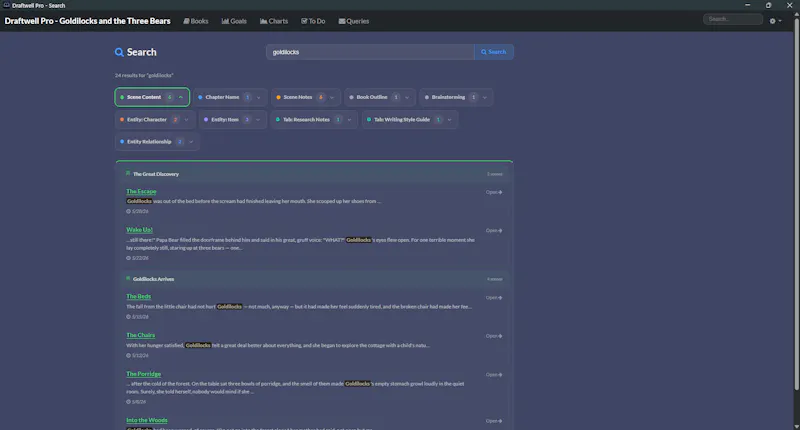
Task: Maximize or restore the Draftwell Pro window
Action: coord(768,5)
